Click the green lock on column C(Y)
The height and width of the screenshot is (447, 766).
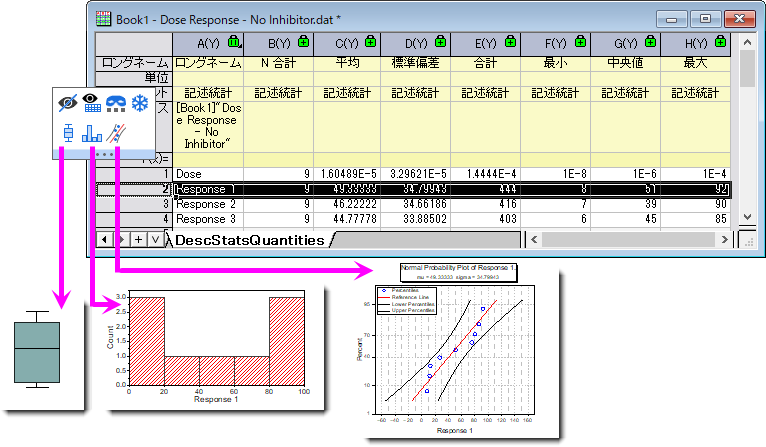pos(371,42)
